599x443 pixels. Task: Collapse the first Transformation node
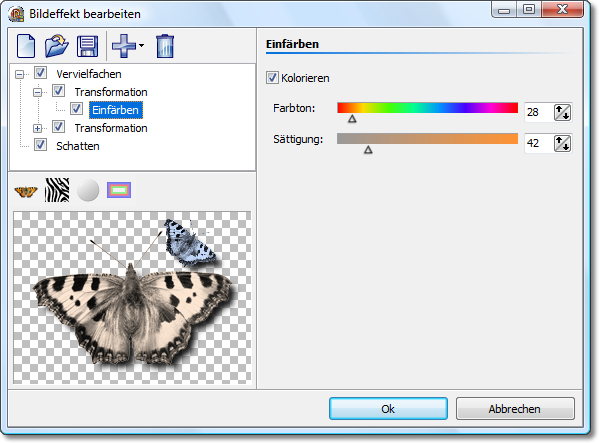tap(37, 92)
